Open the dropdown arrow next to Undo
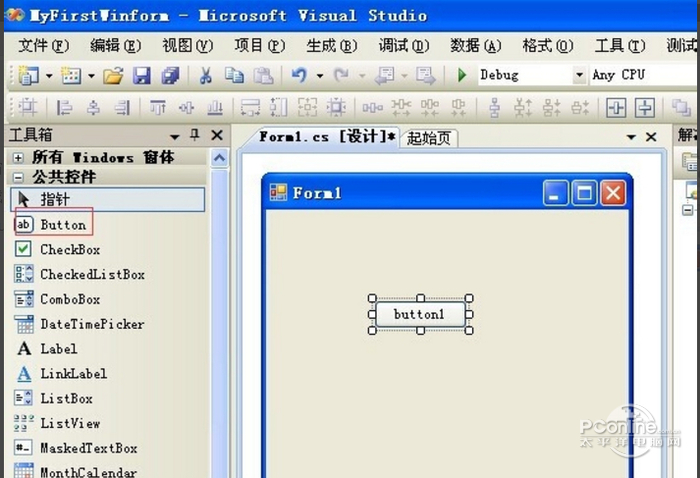Screen dimensions: 700x478 click(320, 76)
